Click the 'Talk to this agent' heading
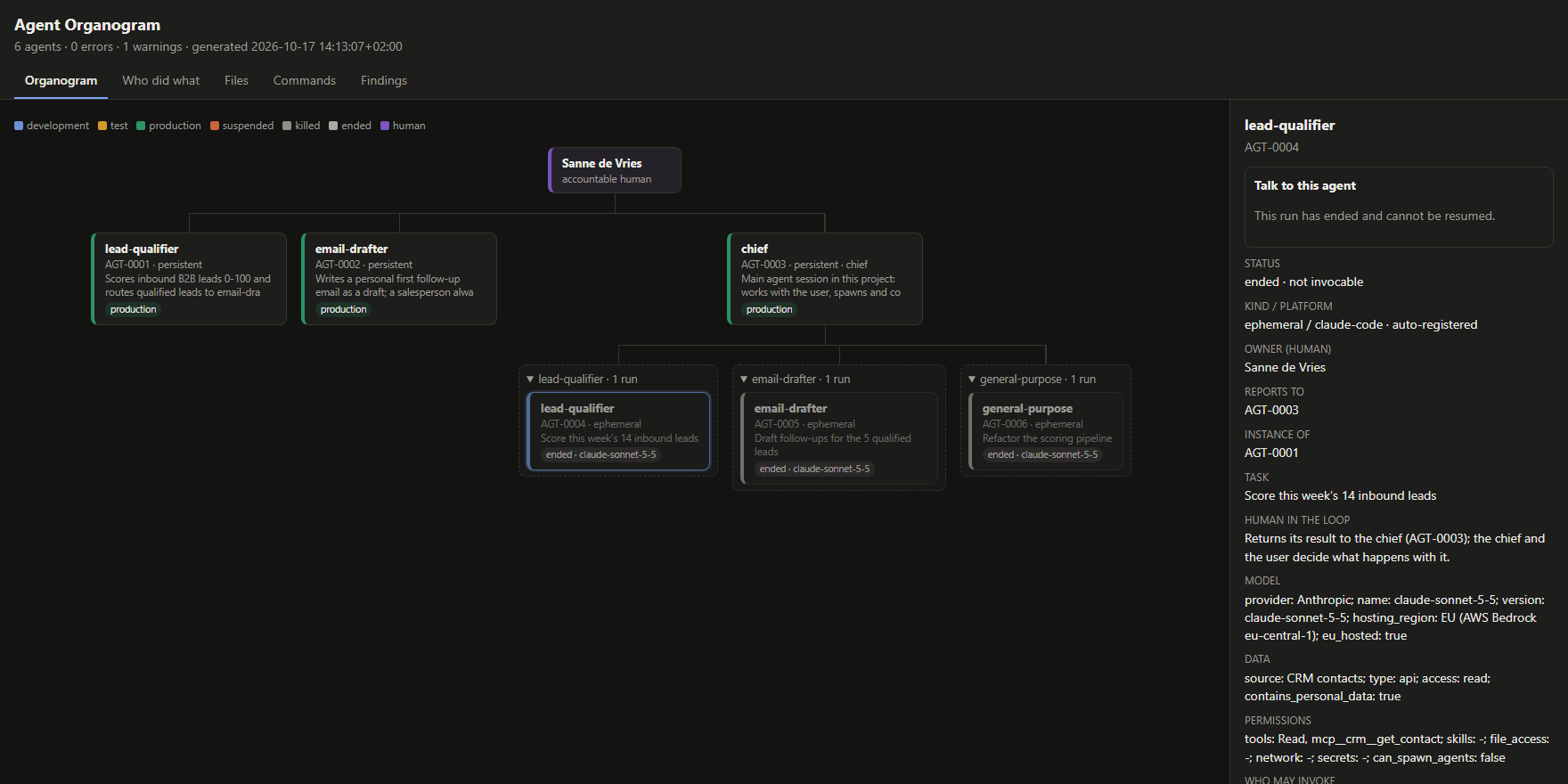The height and width of the screenshot is (784, 1568). 1305,185
